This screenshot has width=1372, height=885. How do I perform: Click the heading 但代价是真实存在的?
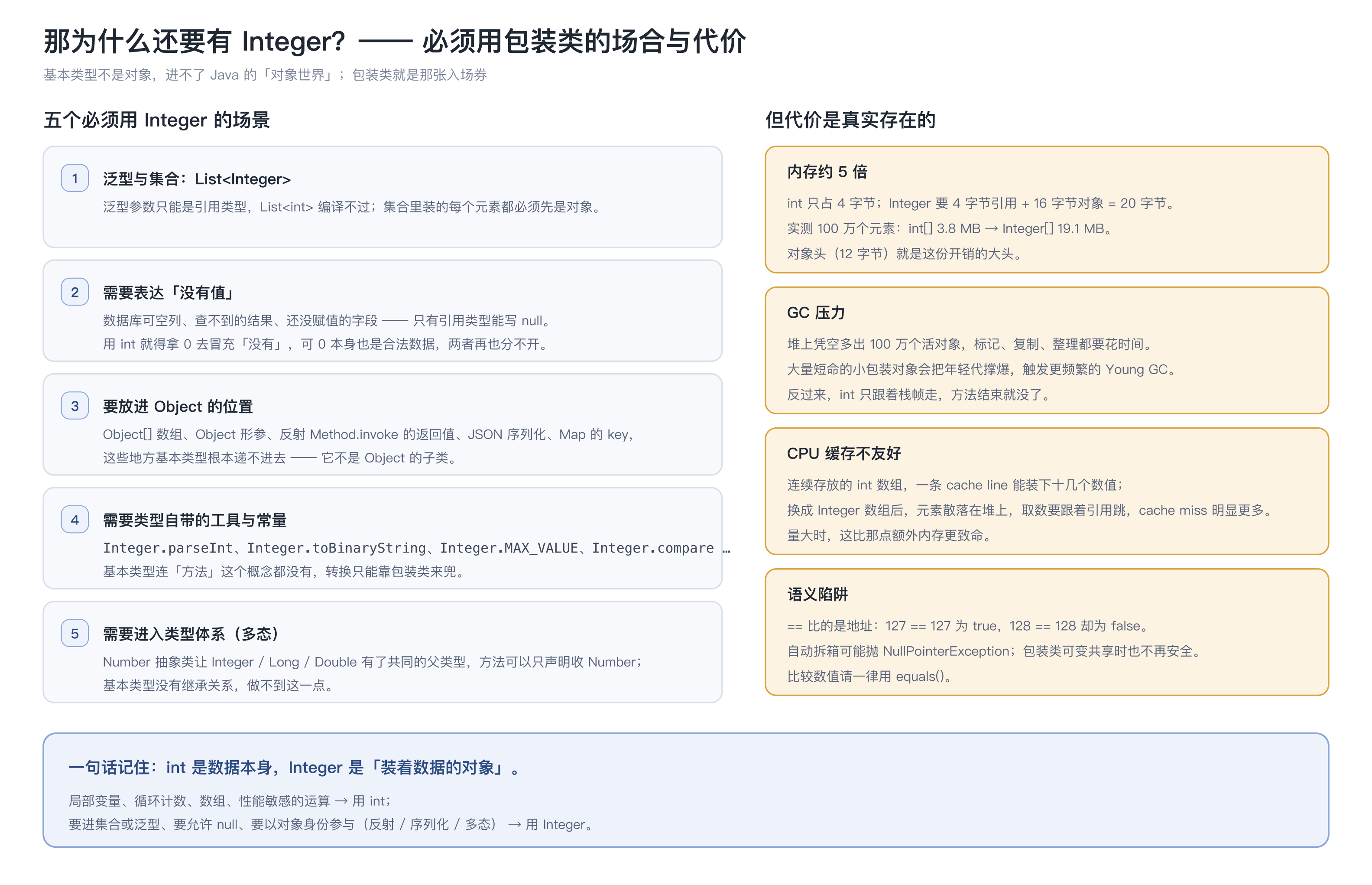coord(850,120)
